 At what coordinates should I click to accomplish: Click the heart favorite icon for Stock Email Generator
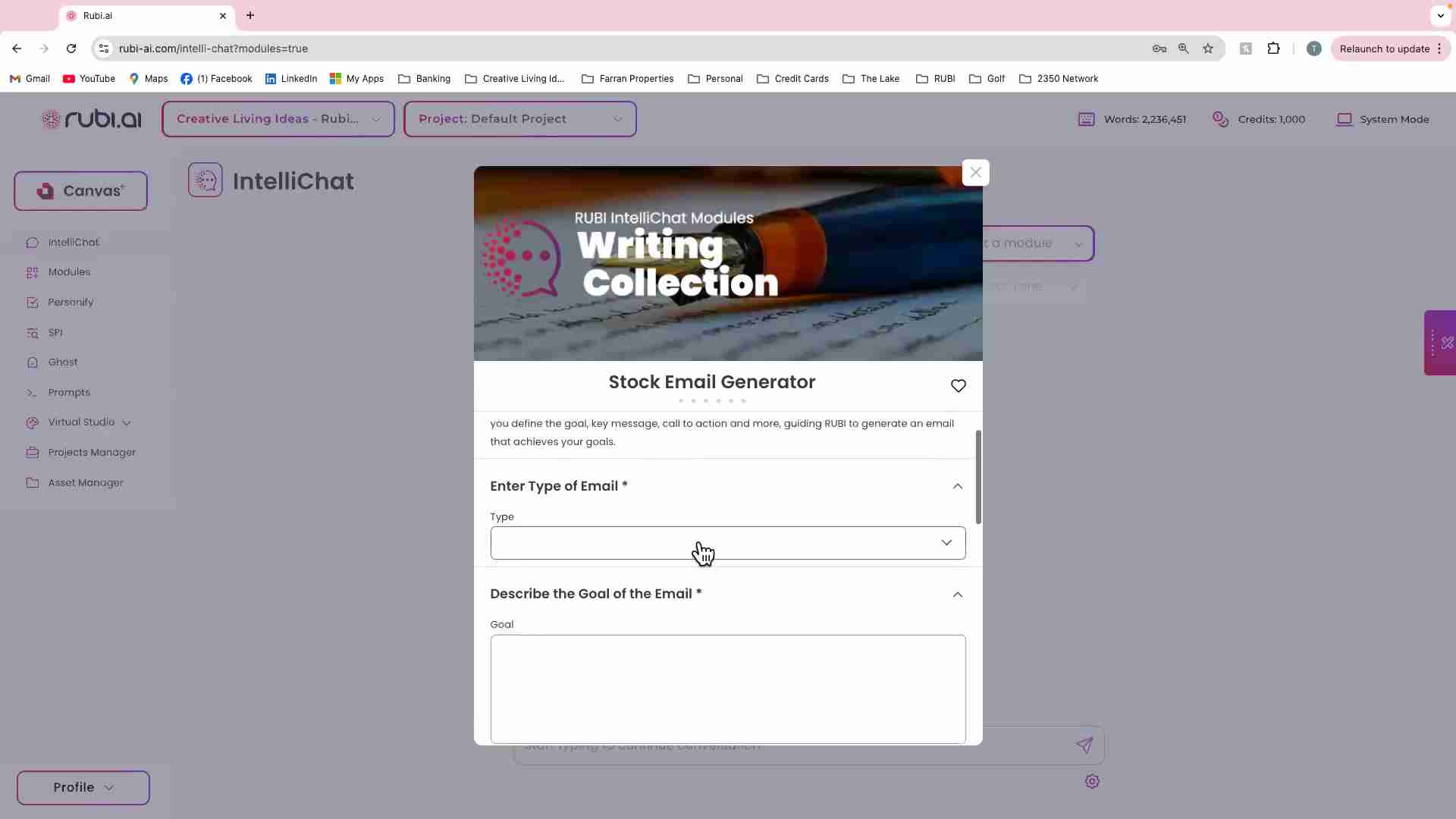[x=958, y=386]
